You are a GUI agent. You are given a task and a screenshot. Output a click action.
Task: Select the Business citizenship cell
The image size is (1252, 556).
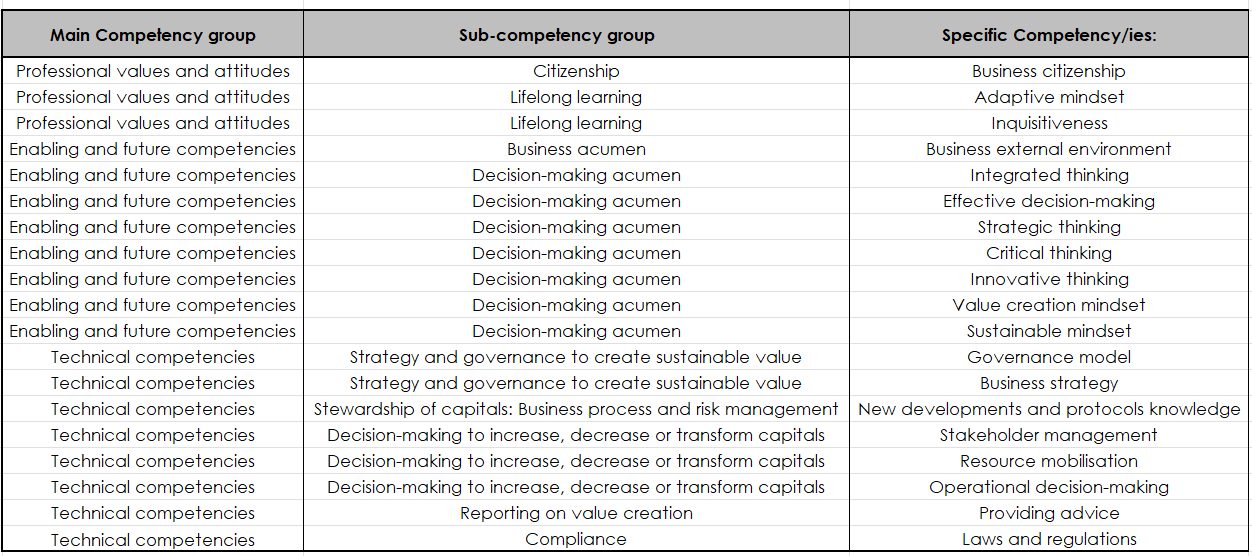pyautogui.click(x=1048, y=71)
